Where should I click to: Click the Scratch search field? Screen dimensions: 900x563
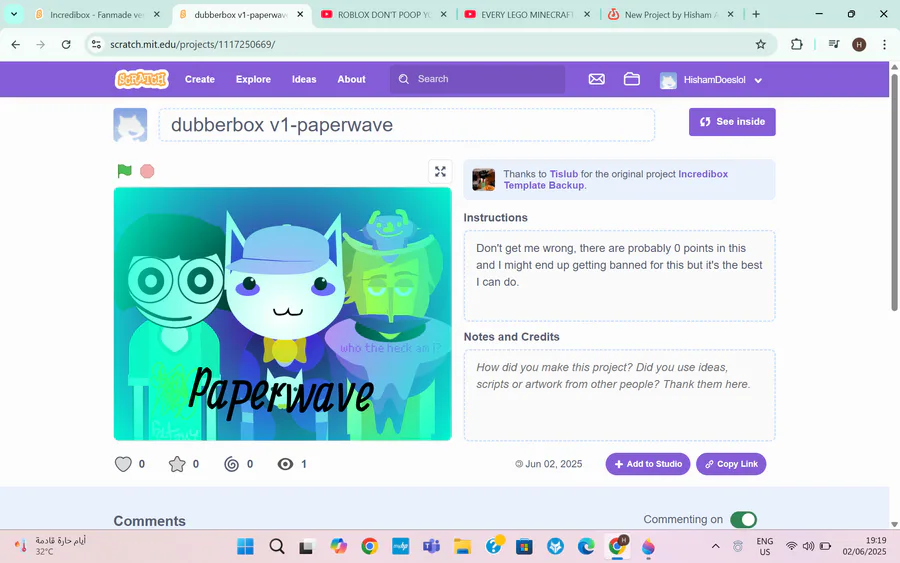(x=478, y=79)
